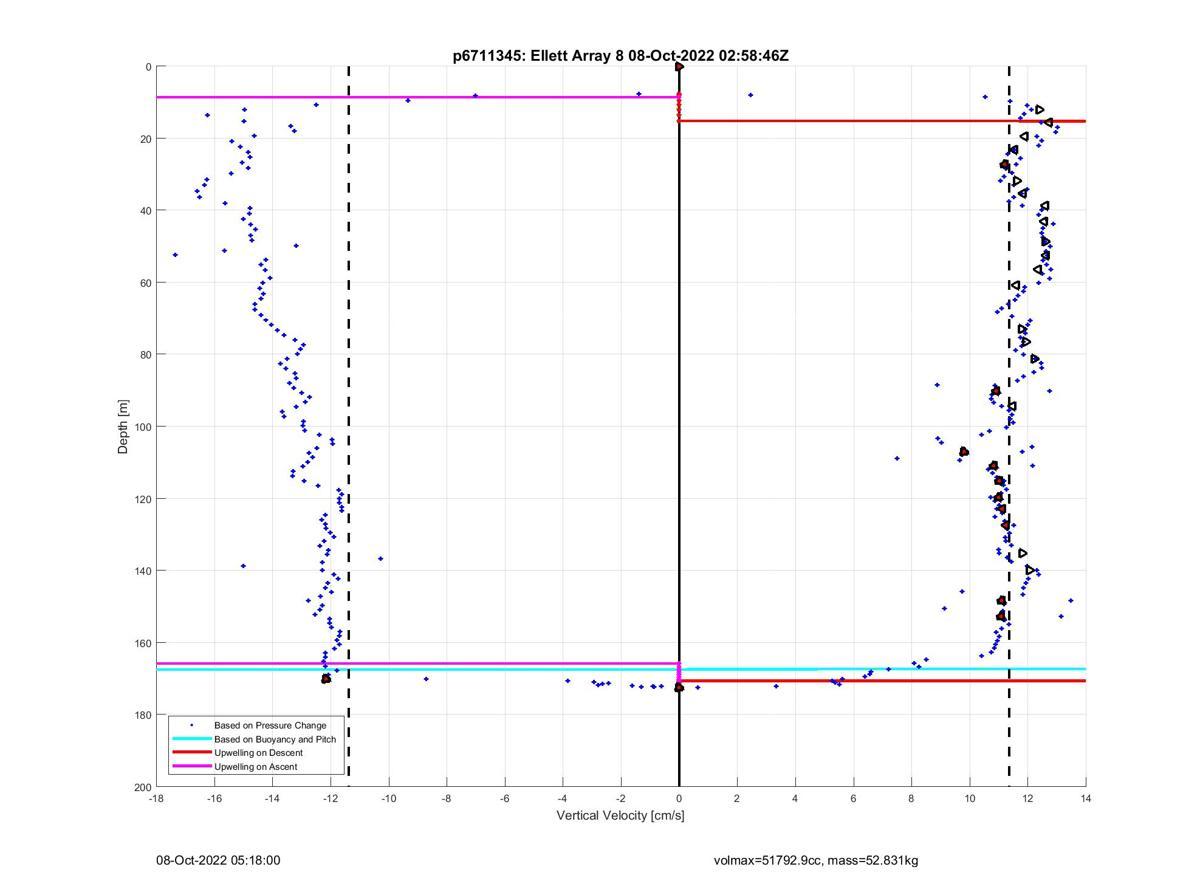
Task: Click the plot title 'p6711345: Ellett Array 8'
Action: pyautogui.click(x=539, y=56)
